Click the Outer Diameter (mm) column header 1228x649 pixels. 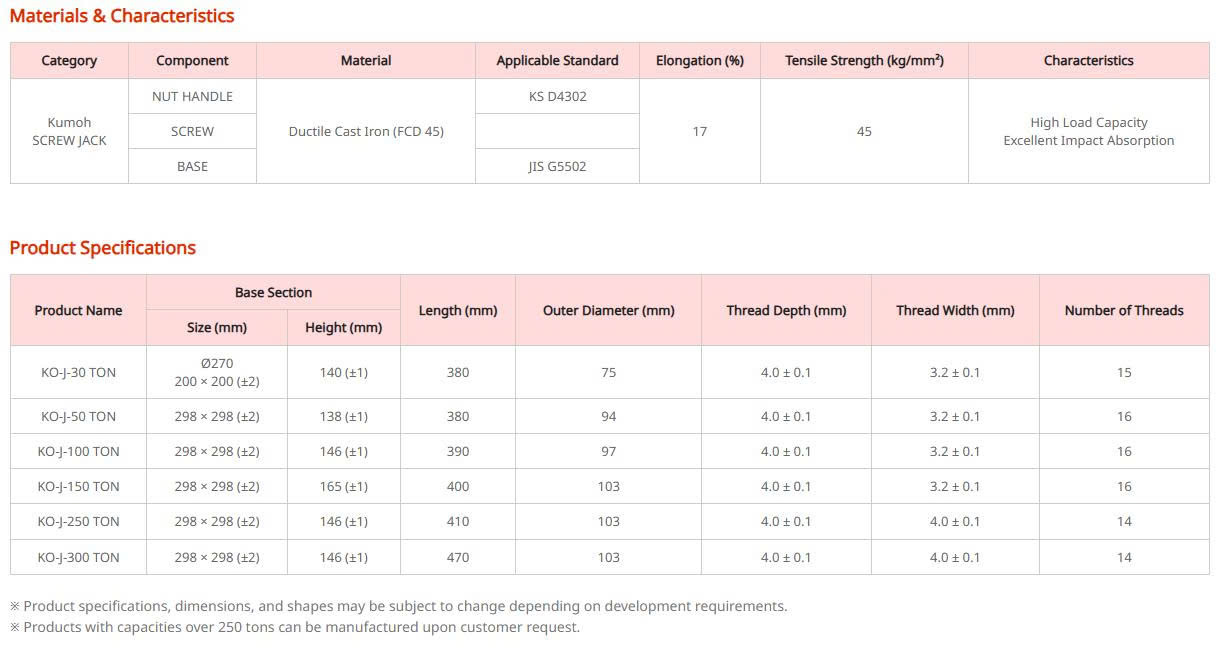pos(608,310)
